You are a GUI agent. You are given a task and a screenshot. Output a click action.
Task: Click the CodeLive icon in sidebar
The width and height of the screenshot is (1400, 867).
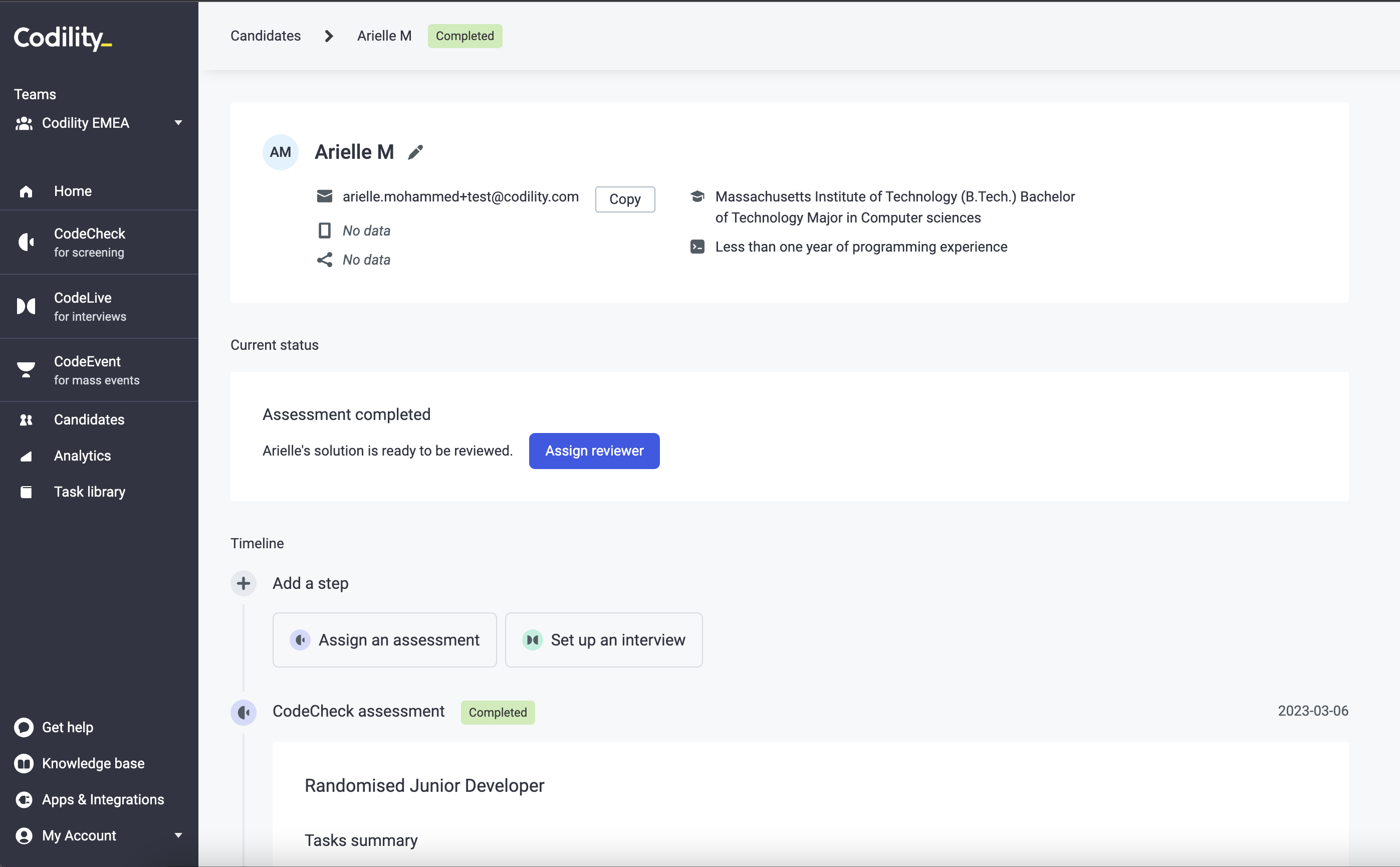point(26,306)
